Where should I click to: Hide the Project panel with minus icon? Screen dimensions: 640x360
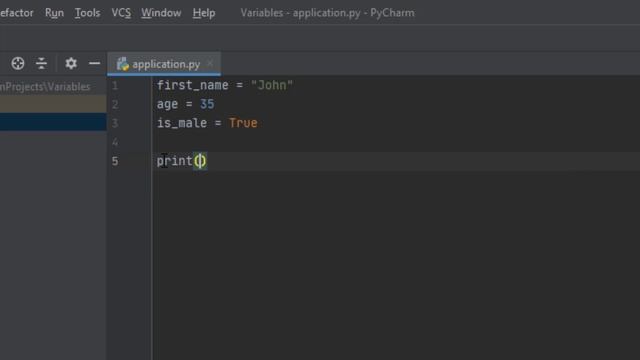tap(95, 63)
